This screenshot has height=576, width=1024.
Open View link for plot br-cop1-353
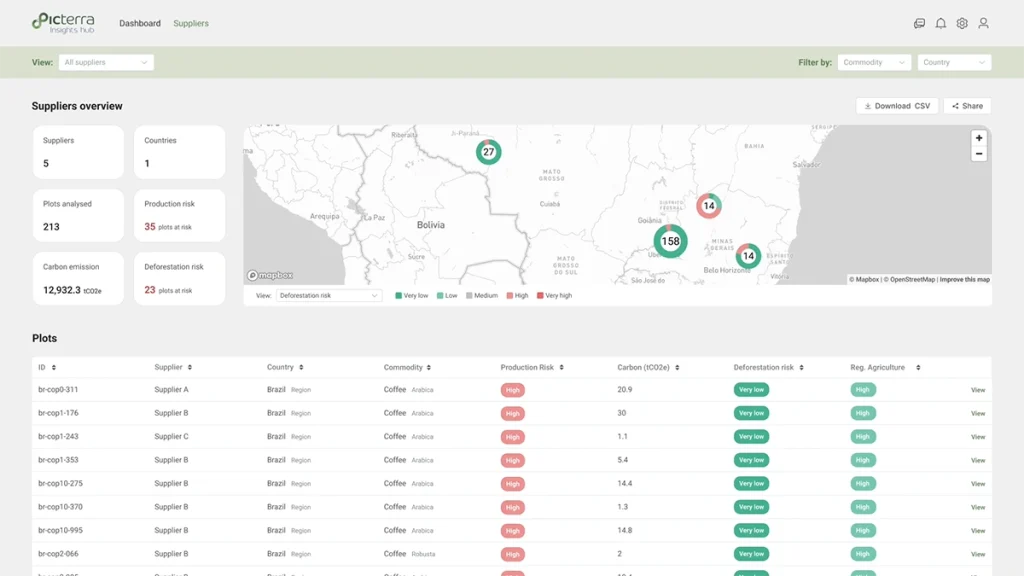[978, 460]
